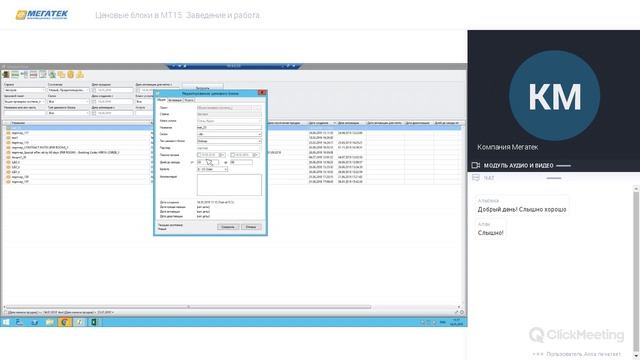The height and width of the screenshot is (360, 640).
Task: Click the 'Добрый день! Слышно хорошо' chat message
Action: tap(522, 209)
